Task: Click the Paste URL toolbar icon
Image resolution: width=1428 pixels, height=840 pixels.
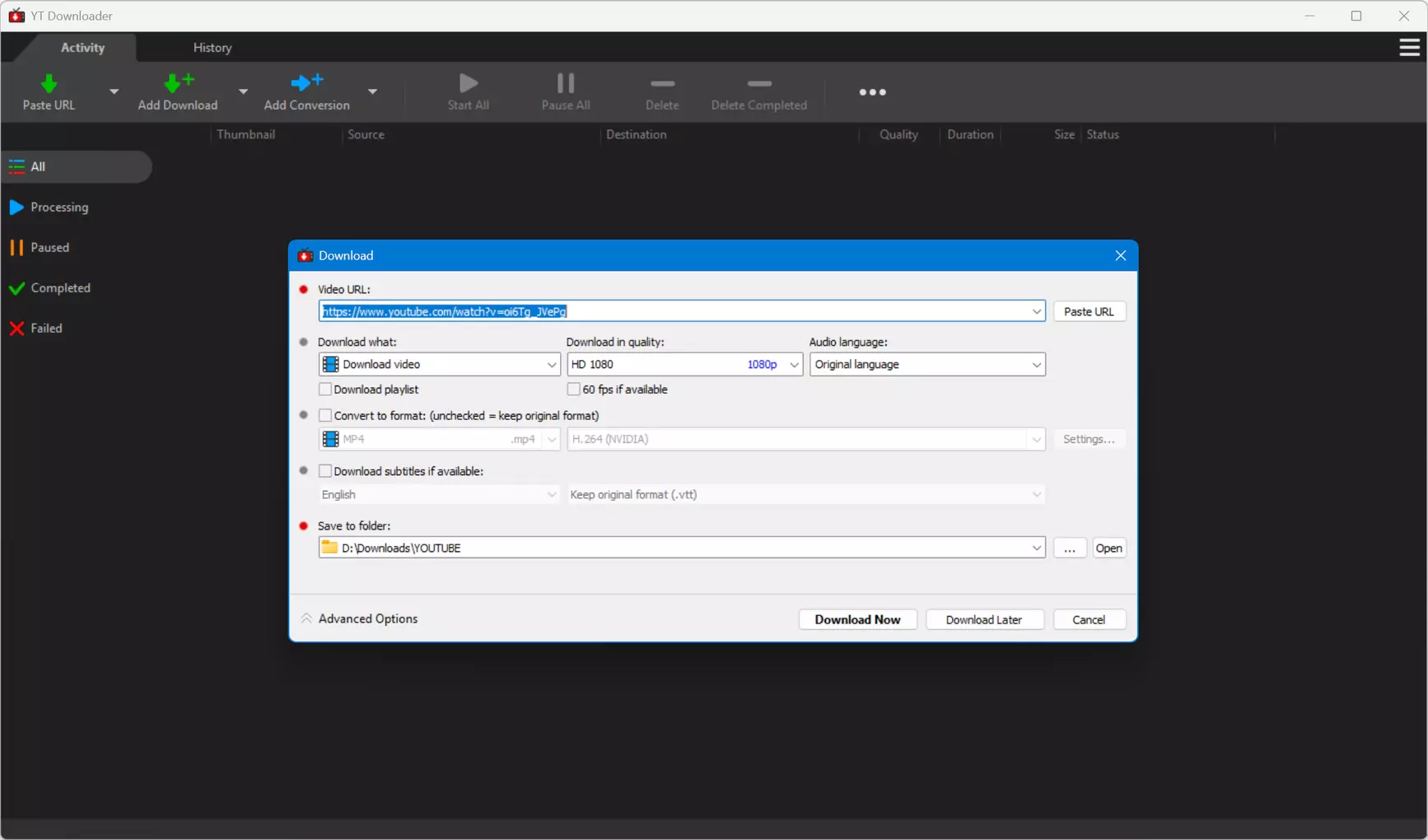Action: (x=49, y=83)
